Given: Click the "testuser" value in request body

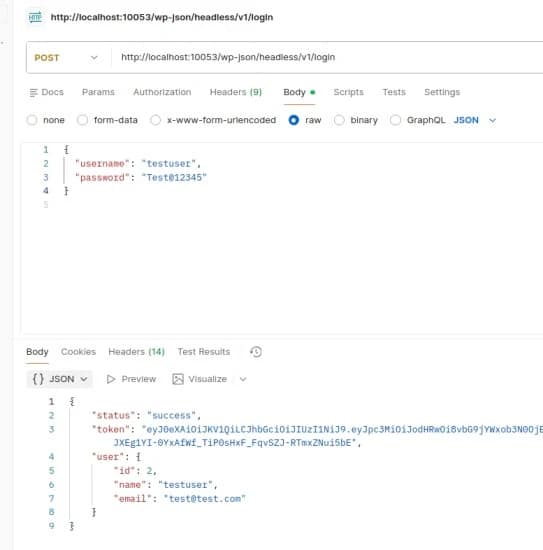Looking at the screenshot, I should (168, 164).
